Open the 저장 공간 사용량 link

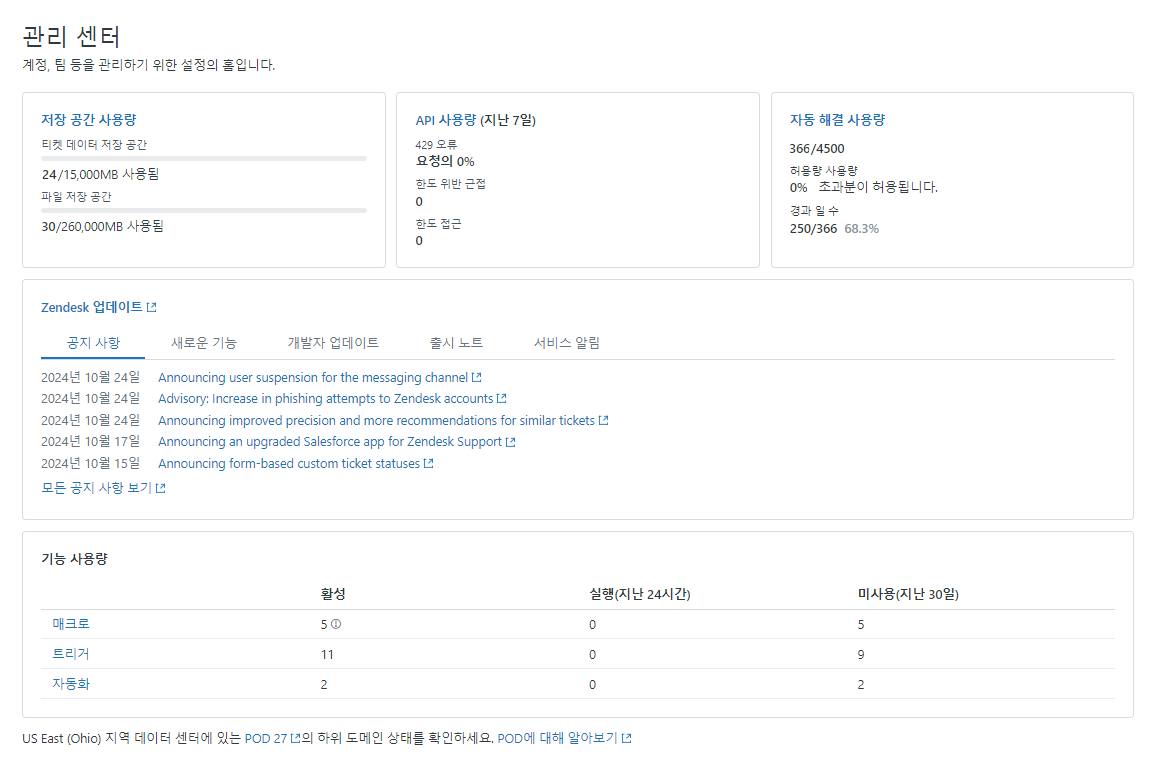pyautogui.click(x=88, y=119)
